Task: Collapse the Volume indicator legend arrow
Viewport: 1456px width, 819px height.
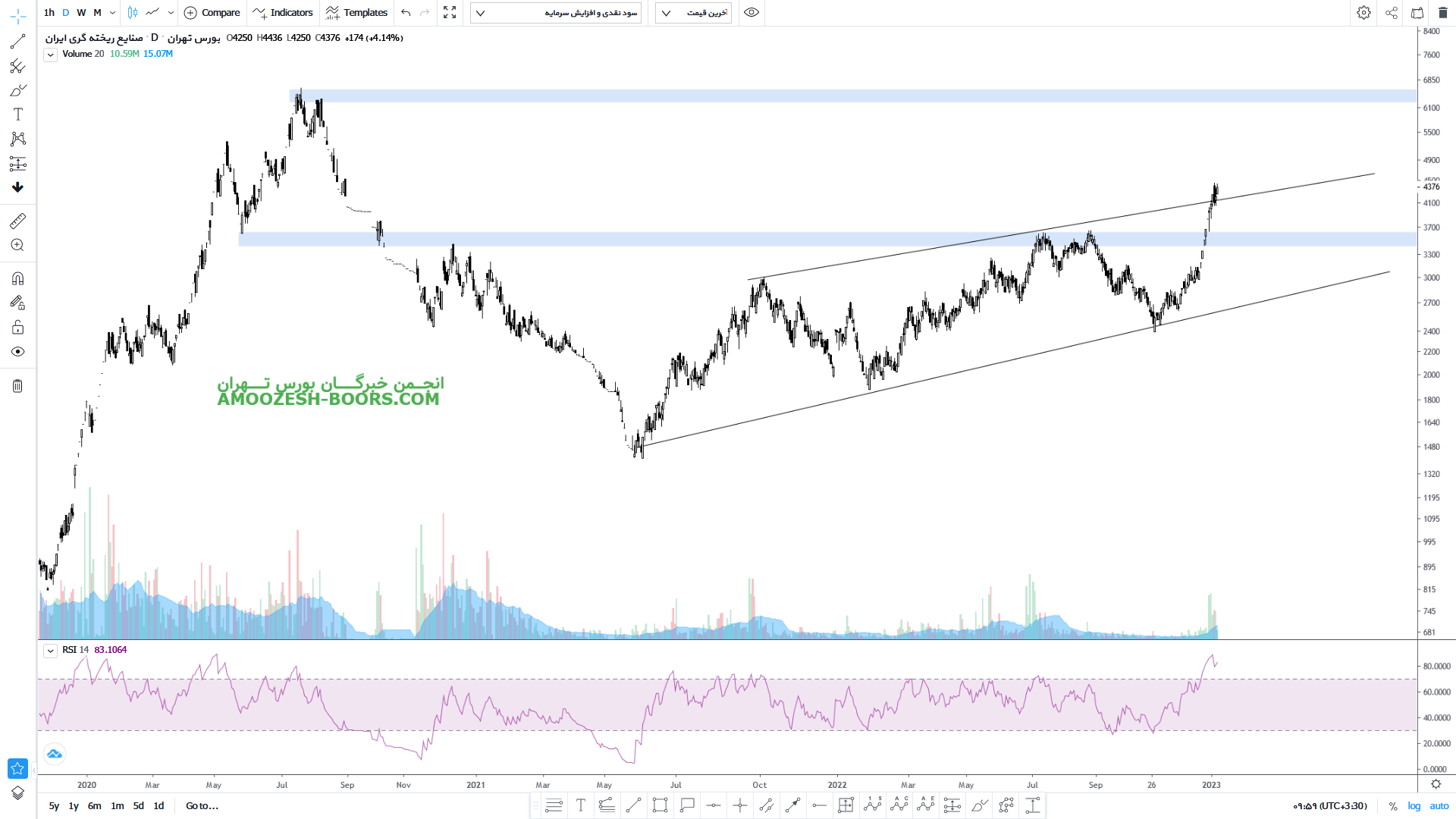Action: click(x=50, y=55)
